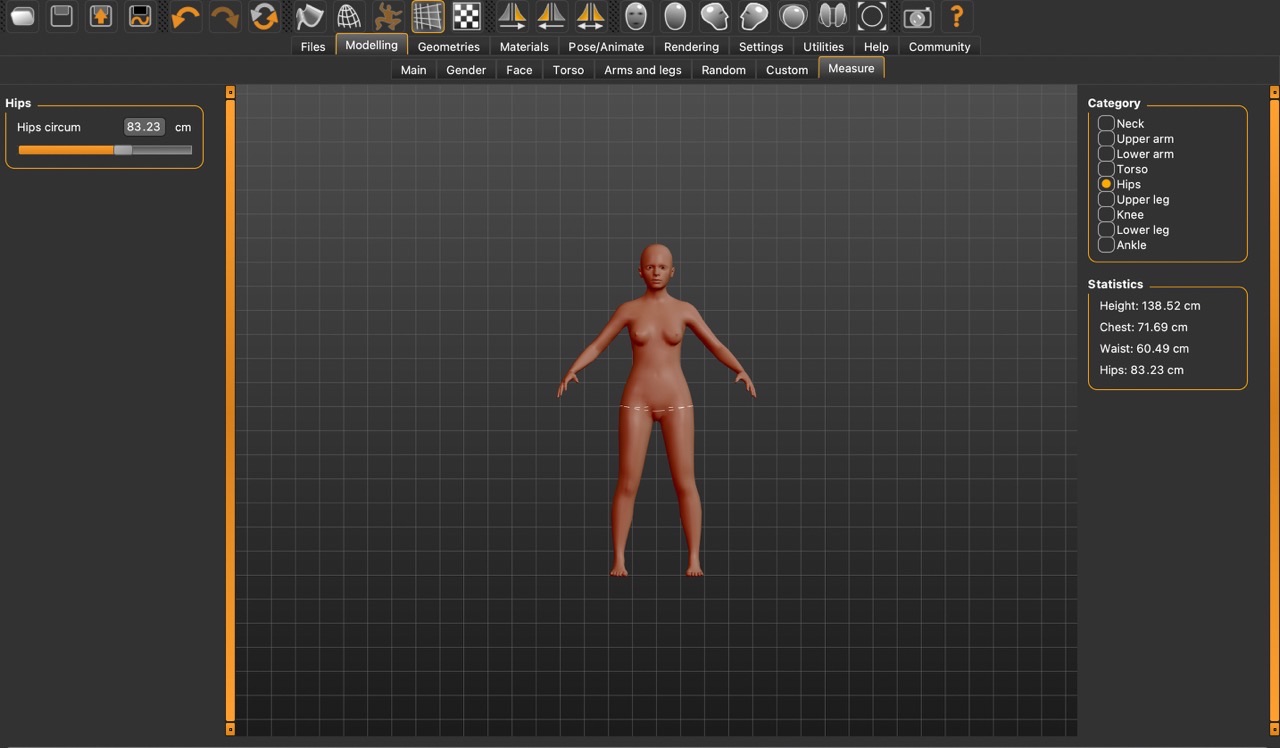Click the Hips circum value field
Screen dimensions: 1280x748
coord(144,127)
